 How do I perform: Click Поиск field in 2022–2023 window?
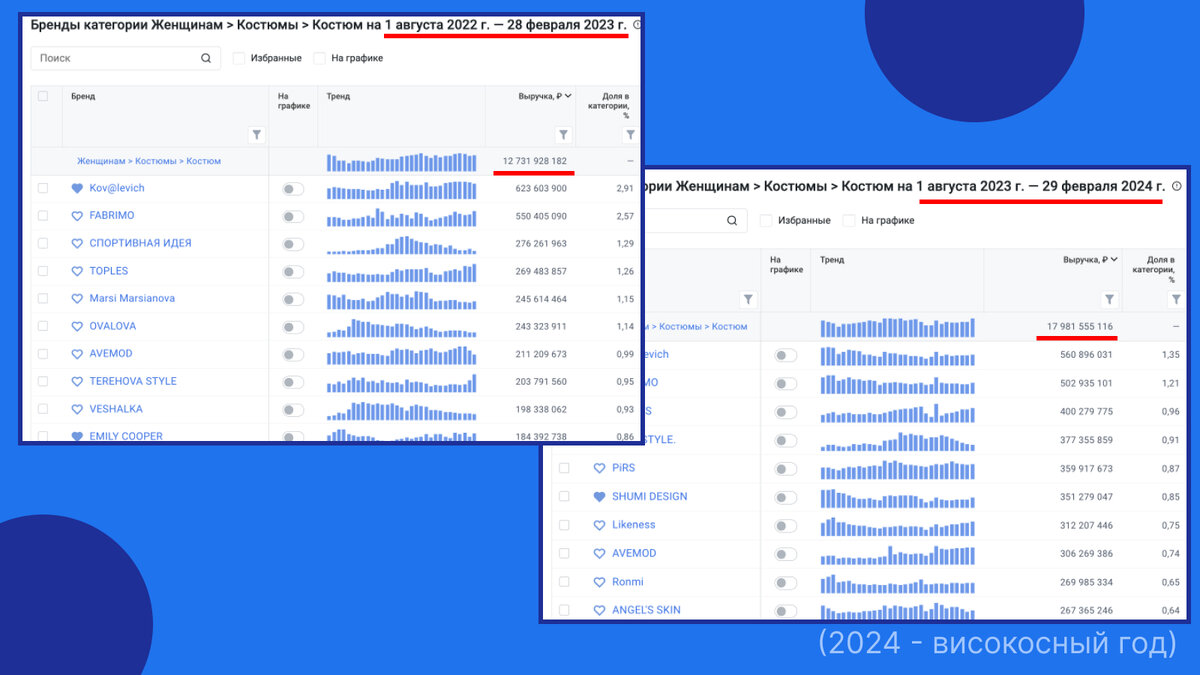pyautogui.click(x=125, y=58)
